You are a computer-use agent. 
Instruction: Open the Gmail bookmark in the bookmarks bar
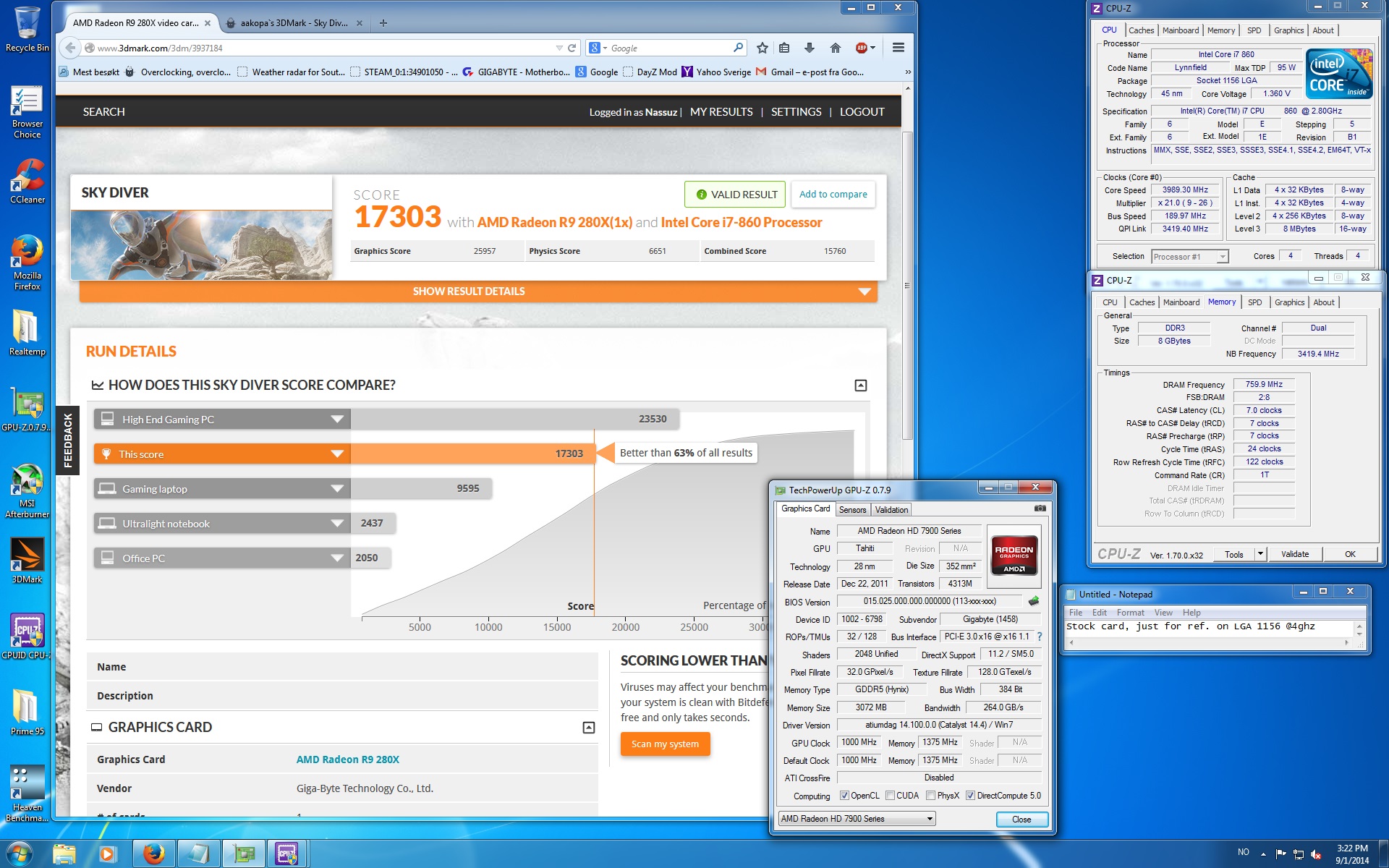click(810, 72)
